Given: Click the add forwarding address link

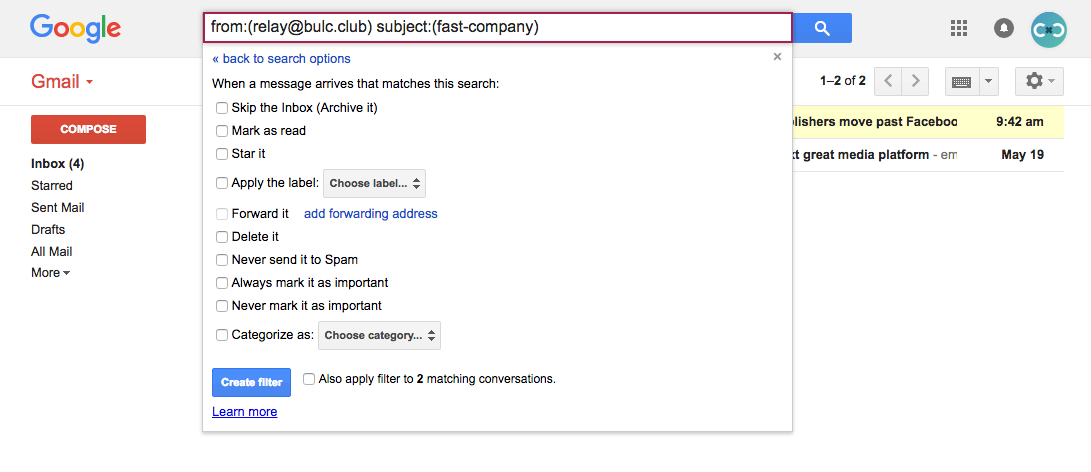Looking at the screenshot, I should tap(370, 214).
